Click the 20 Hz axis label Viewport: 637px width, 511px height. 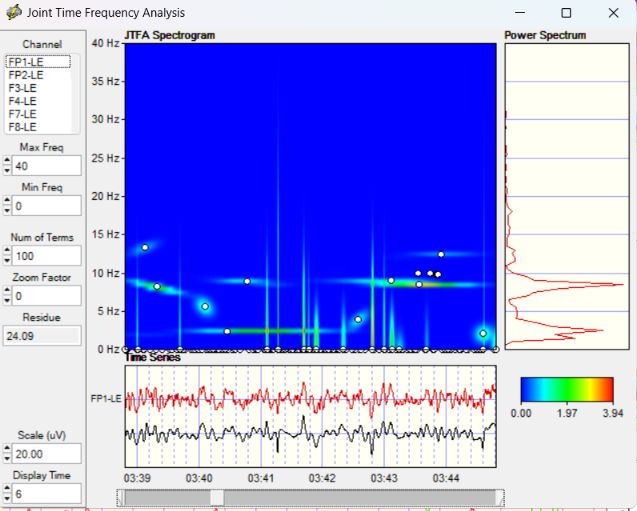(x=105, y=196)
